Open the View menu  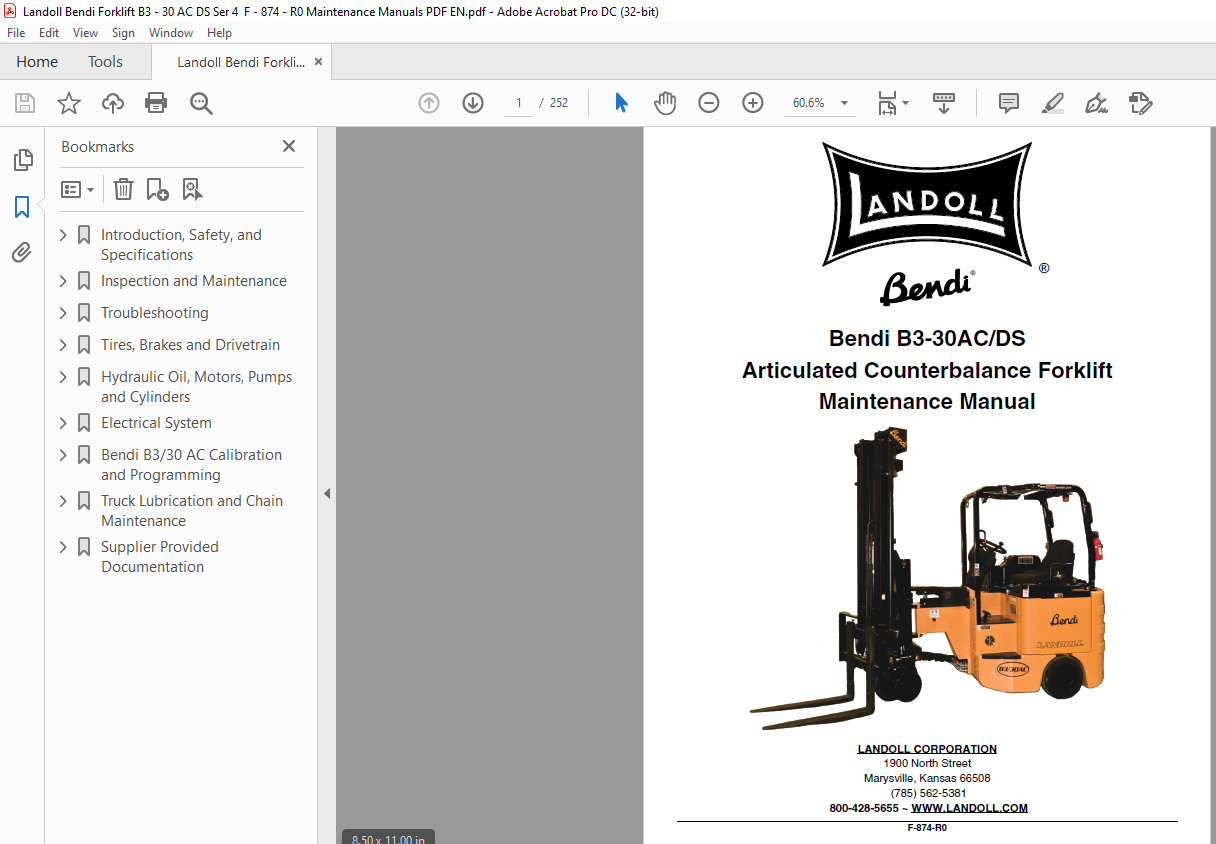[85, 33]
